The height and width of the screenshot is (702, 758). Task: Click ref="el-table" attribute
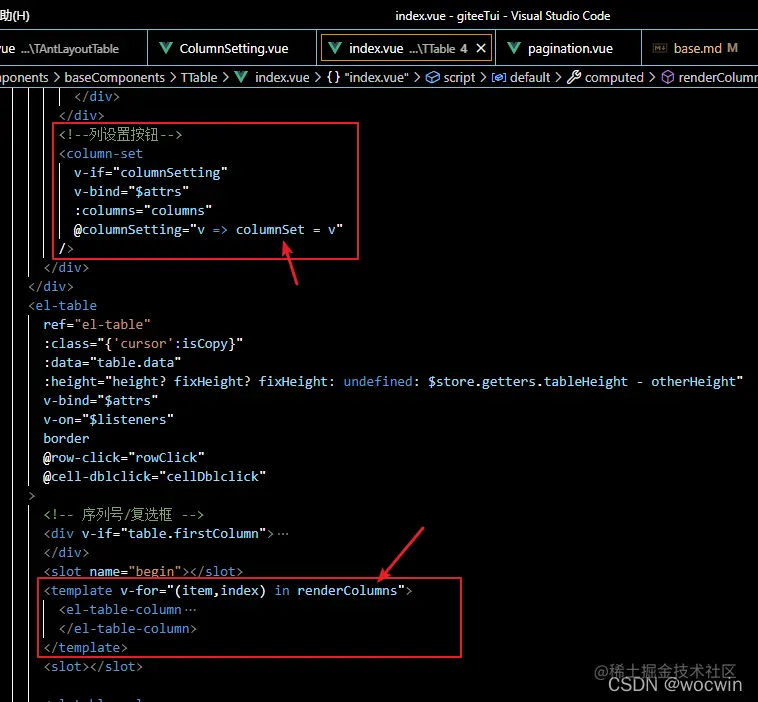pos(97,324)
